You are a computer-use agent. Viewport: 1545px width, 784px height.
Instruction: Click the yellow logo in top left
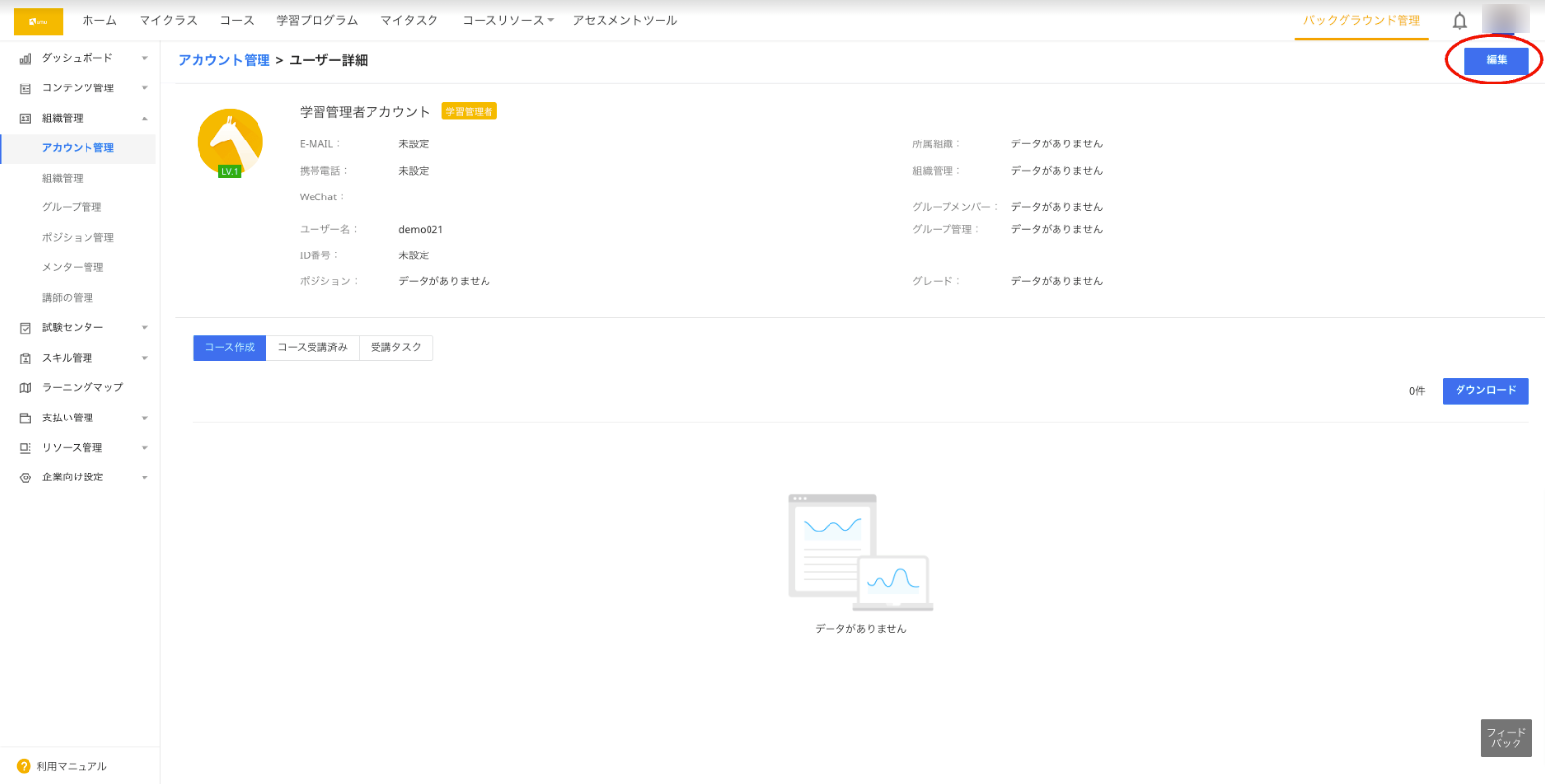[38, 21]
